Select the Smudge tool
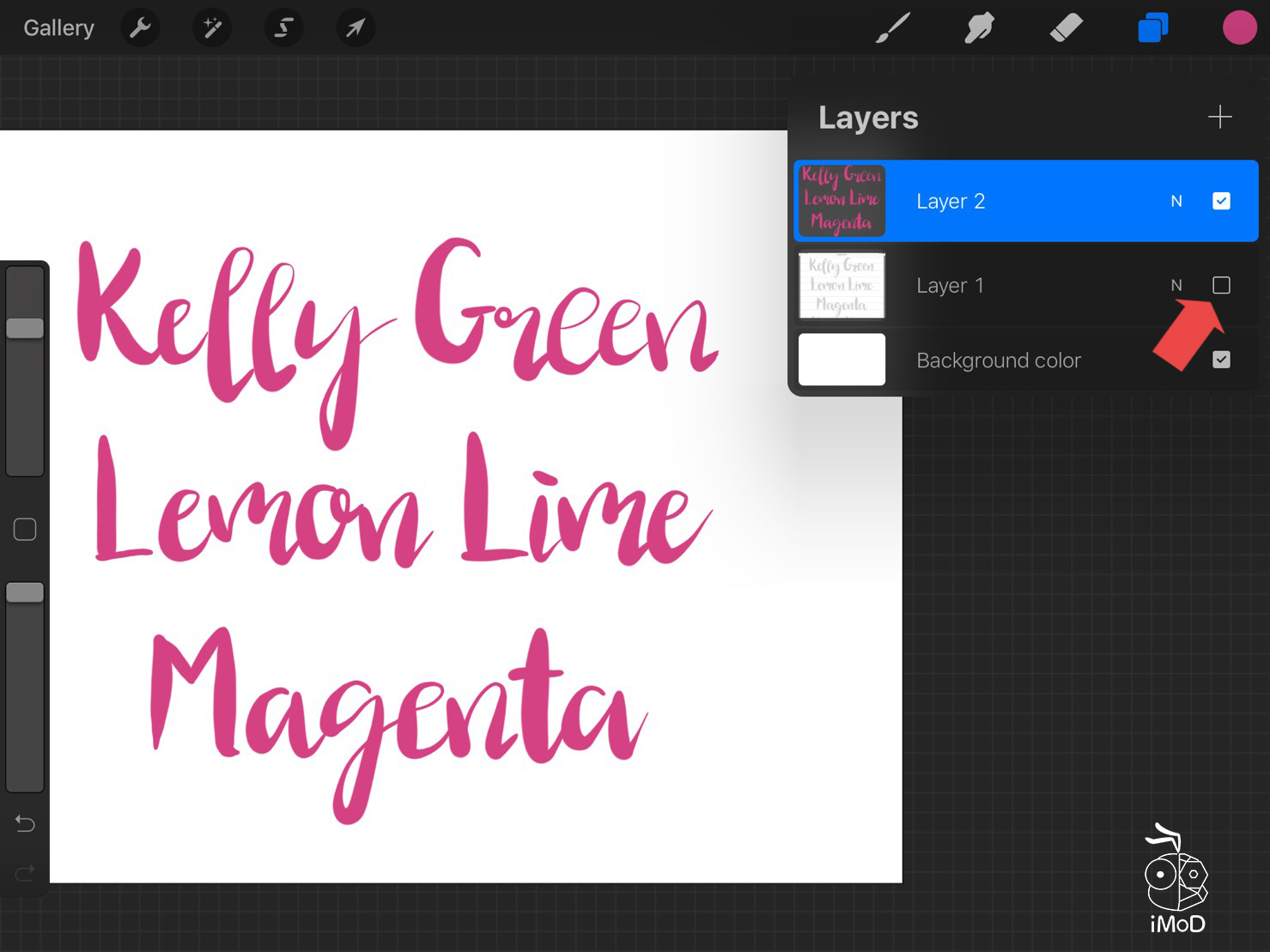 979,28
